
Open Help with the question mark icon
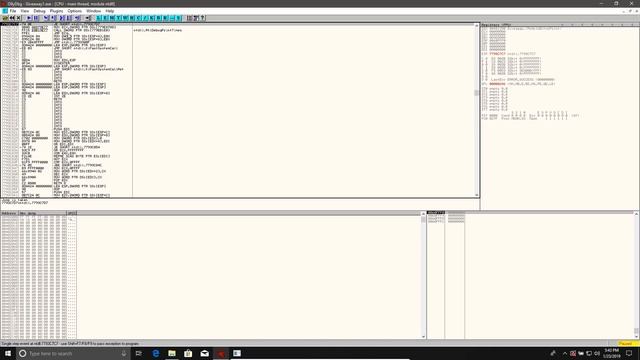tap(202, 18)
